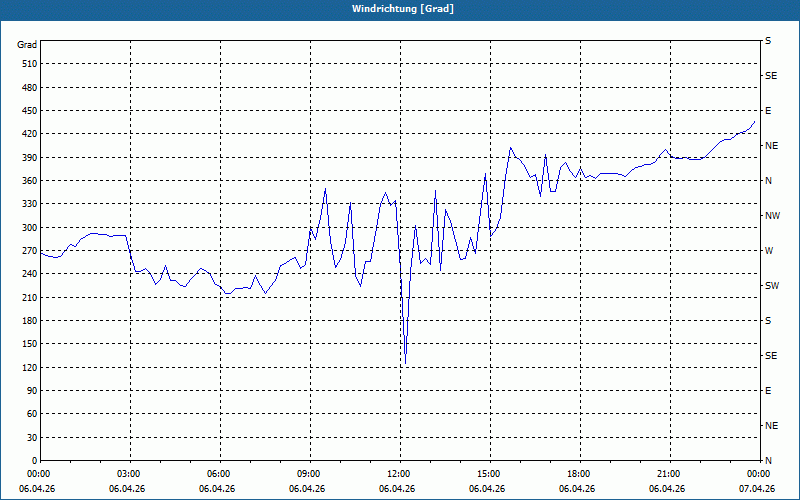Click the 03:00 time axis label
This screenshot has width=800, height=500.
(x=130, y=474)
